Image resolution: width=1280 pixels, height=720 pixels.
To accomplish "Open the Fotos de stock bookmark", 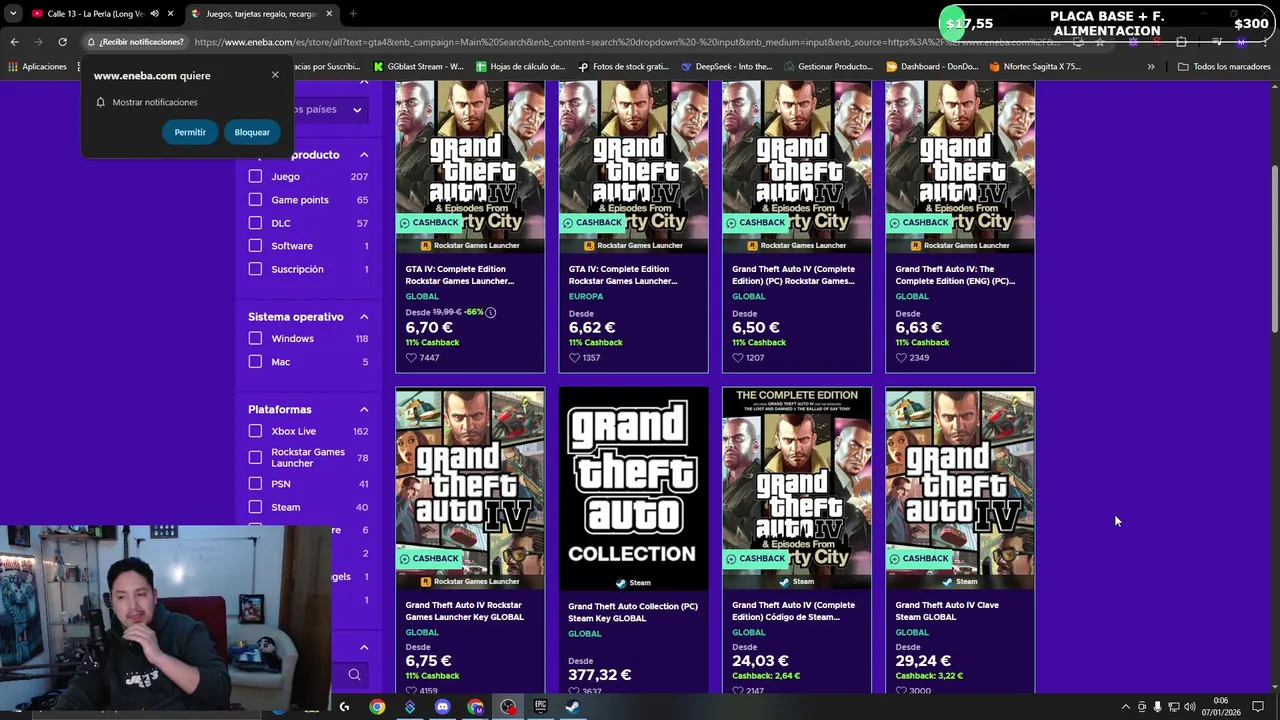I will pyautogui.click(x=623, y=67).
